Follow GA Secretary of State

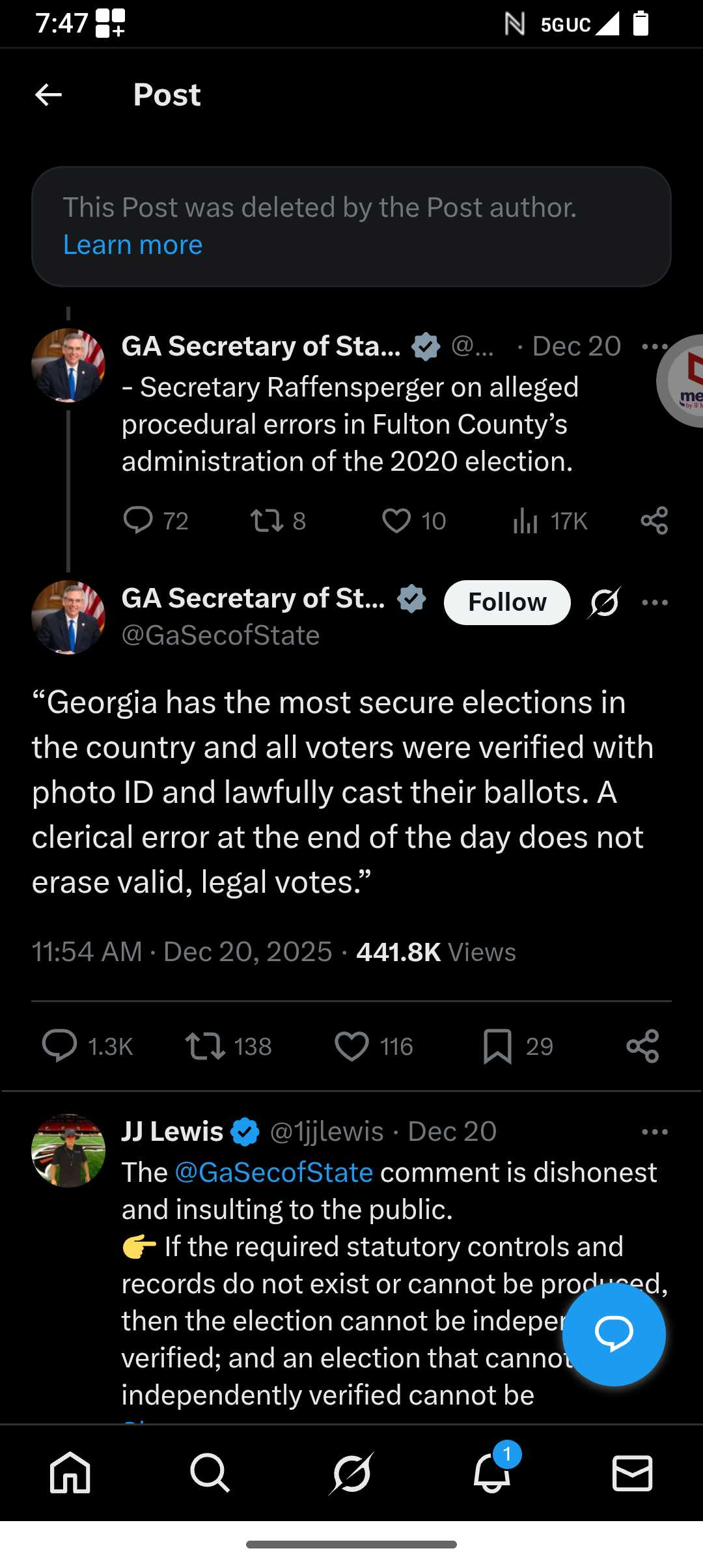tap(507, 602)
